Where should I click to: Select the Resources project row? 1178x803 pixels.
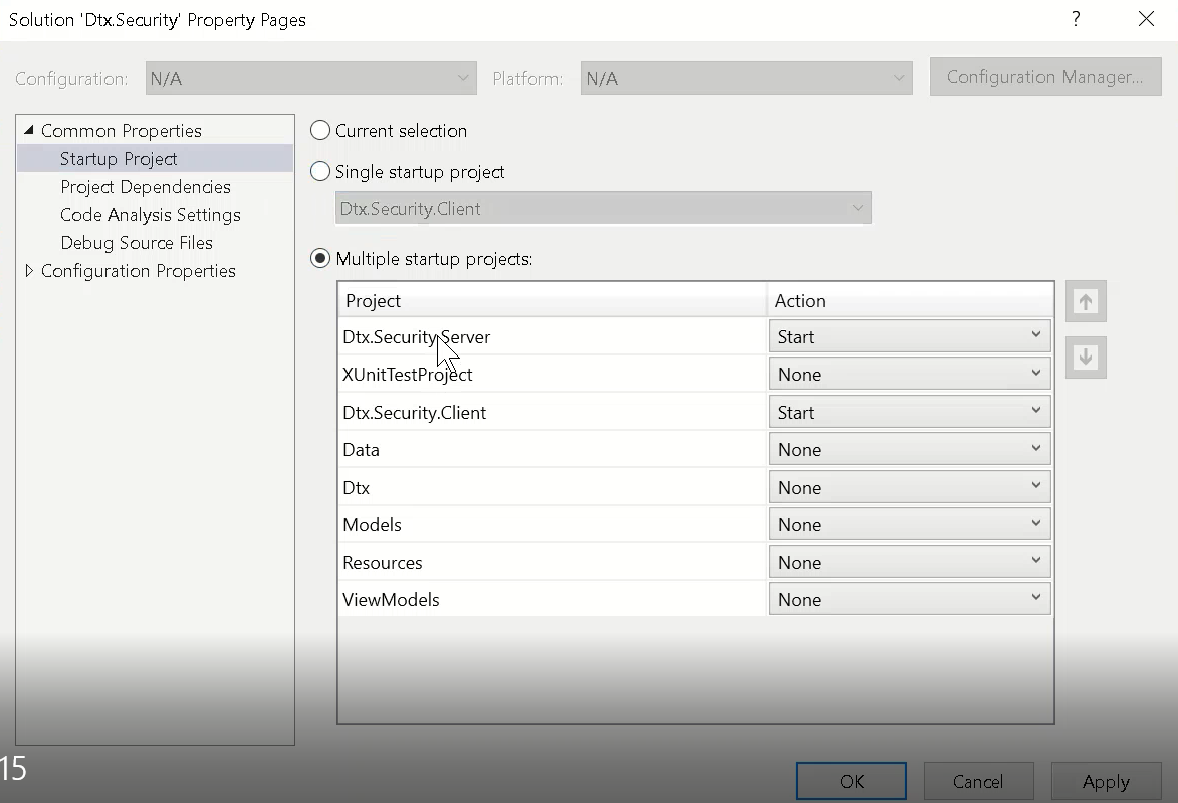tap(551, 562)
